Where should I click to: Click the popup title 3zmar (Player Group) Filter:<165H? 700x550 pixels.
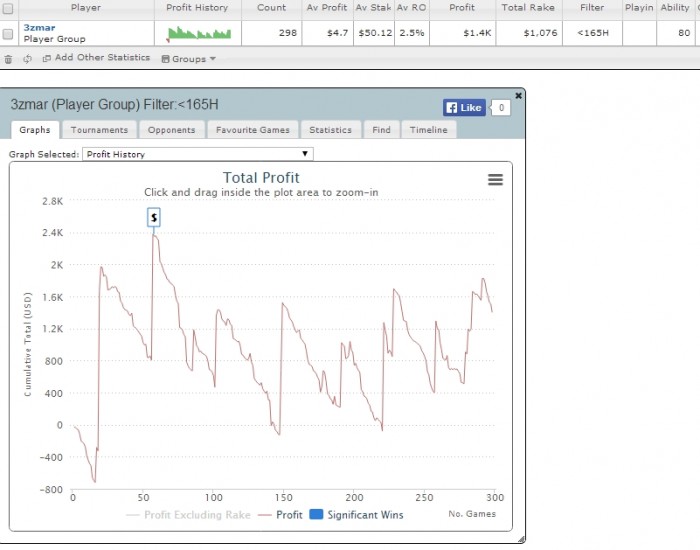[114, 104]
